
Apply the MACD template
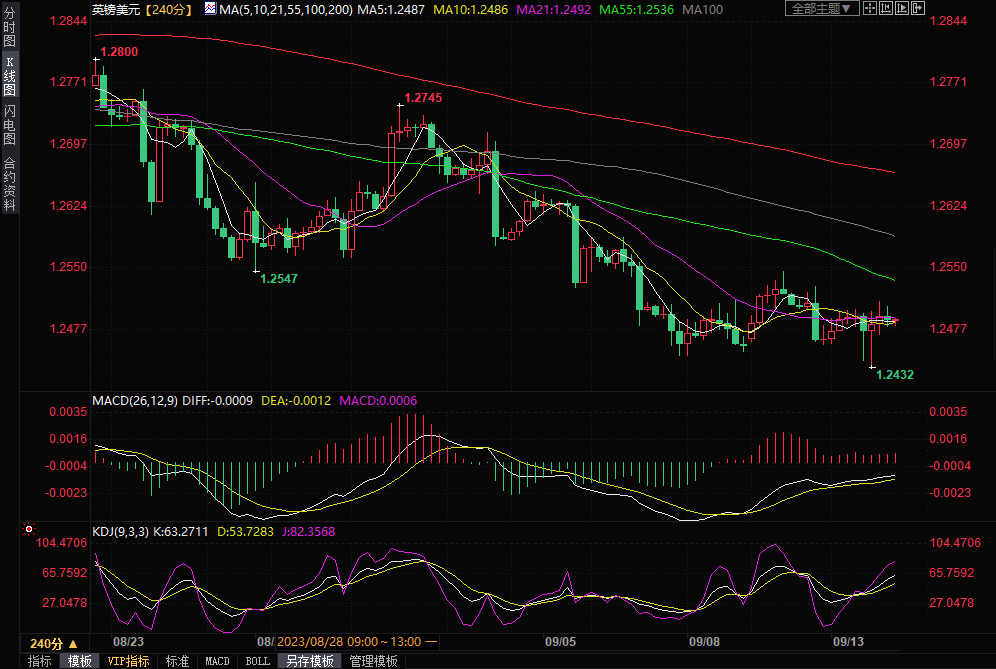(217, 661)
